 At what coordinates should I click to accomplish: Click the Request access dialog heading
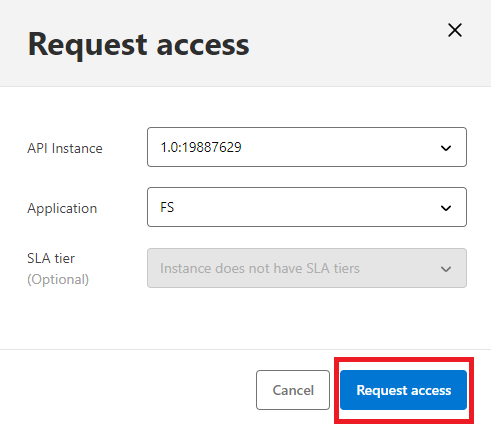click(138, 45)
